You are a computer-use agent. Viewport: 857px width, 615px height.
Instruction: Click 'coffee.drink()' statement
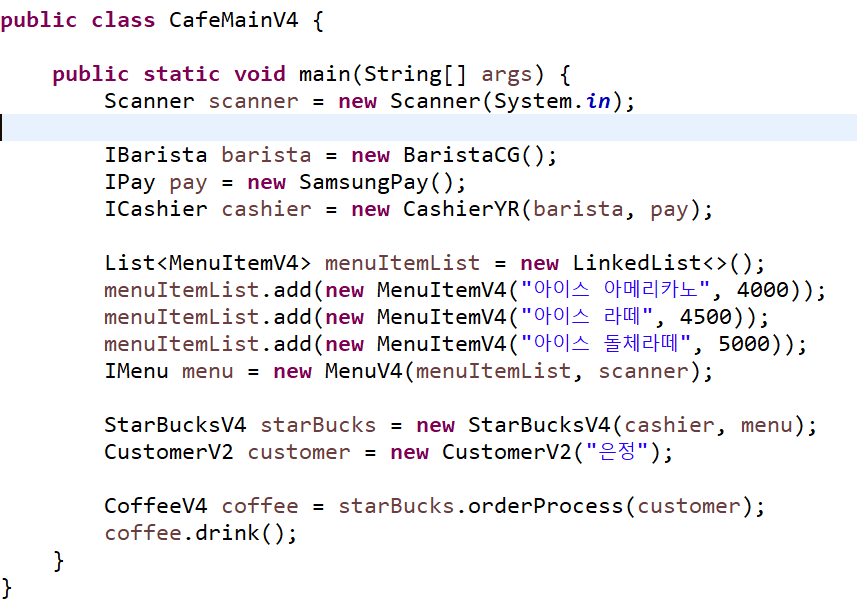pos(201,534)
